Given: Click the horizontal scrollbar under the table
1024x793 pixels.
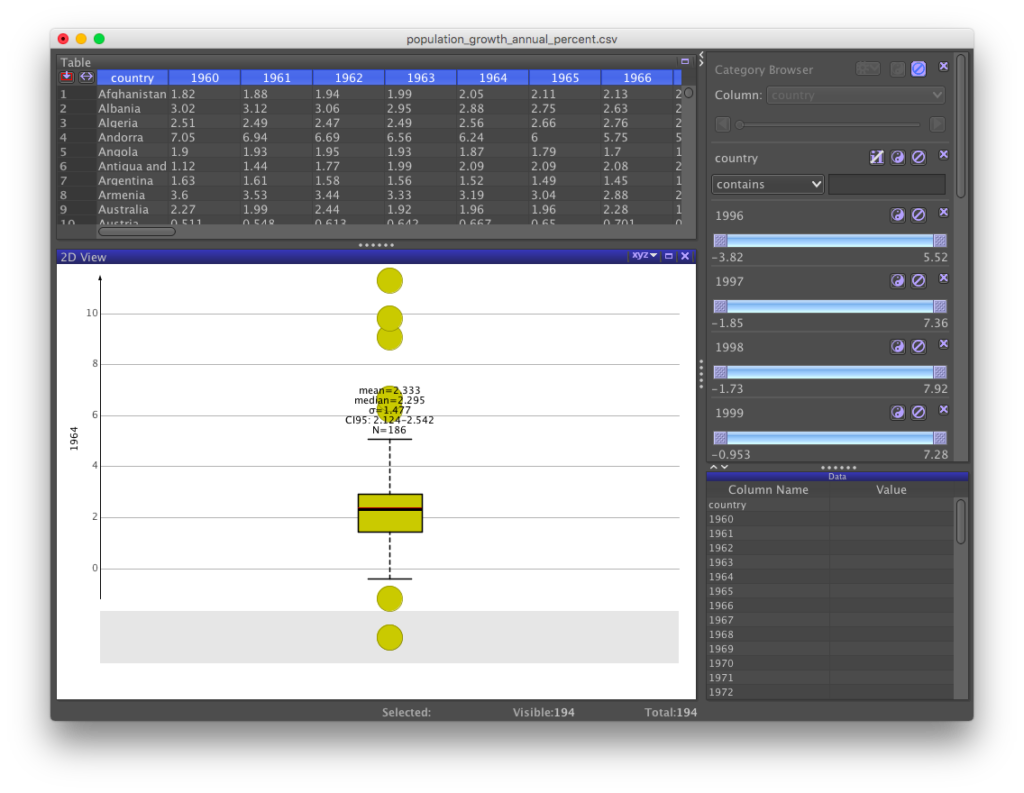Looking at the screenshot, I should (135, 231).
